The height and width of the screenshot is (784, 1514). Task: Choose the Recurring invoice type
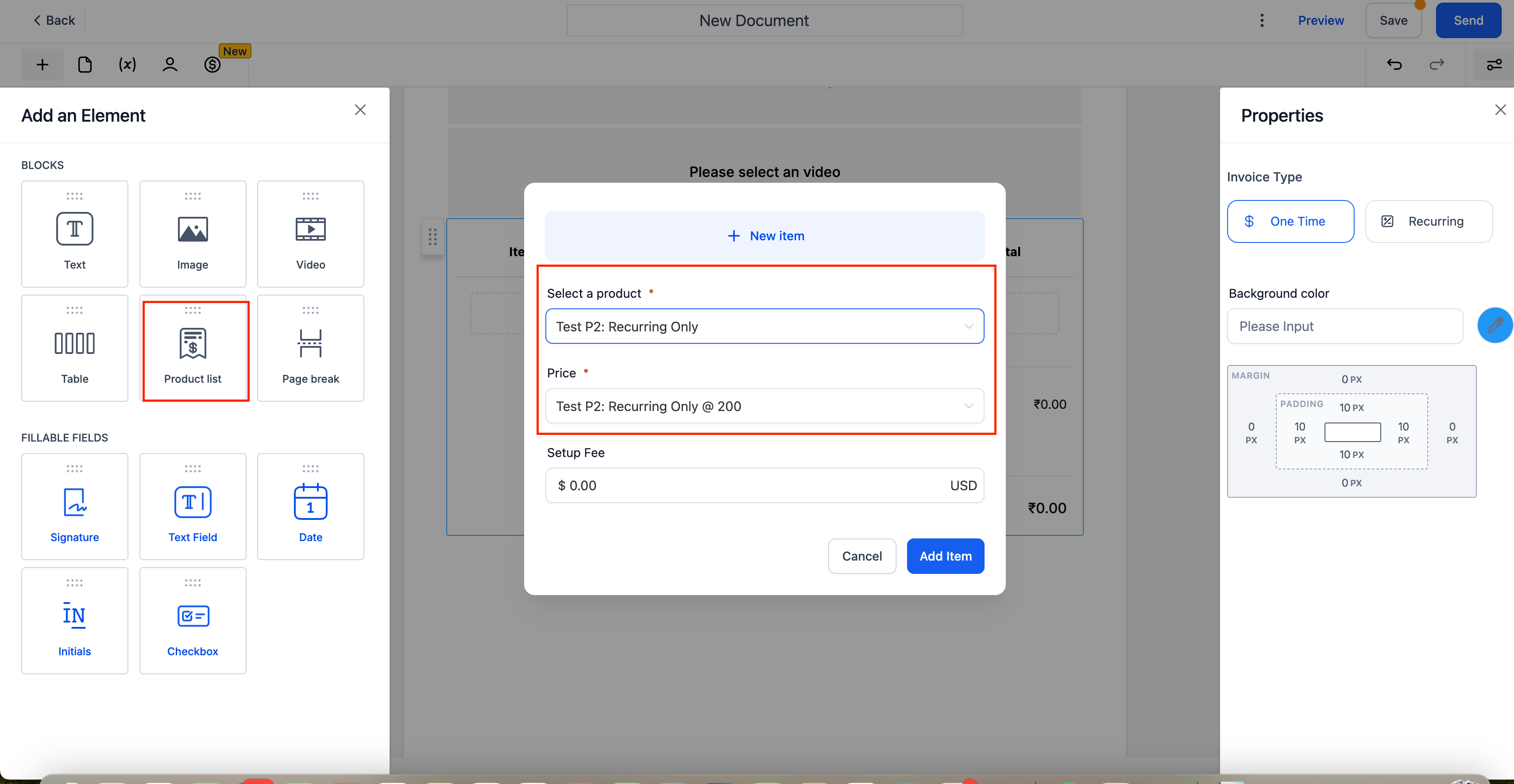(x=1429, y=221)
